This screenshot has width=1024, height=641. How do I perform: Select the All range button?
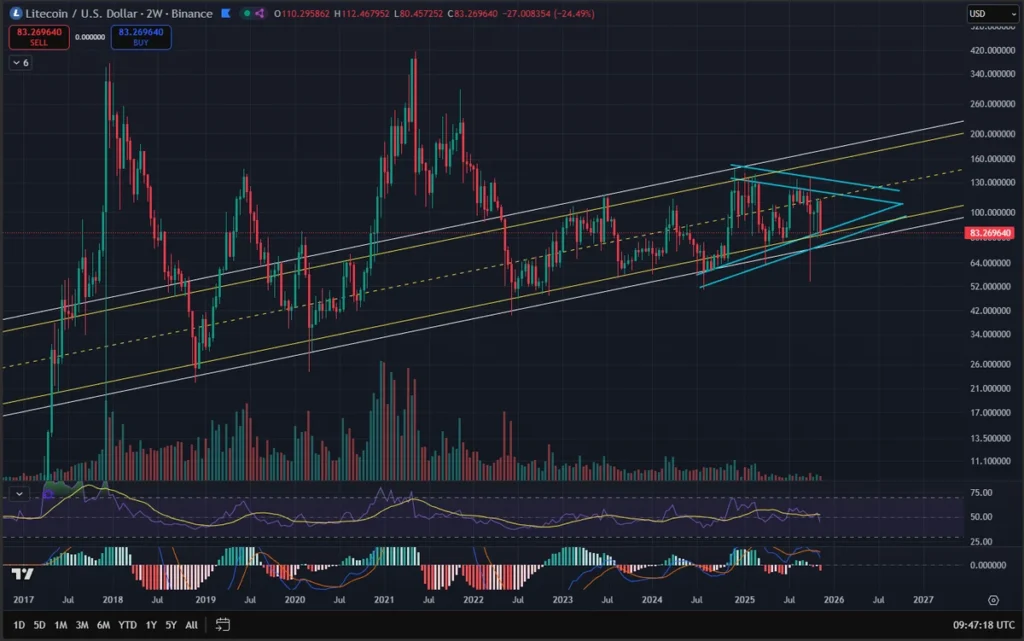coord(191,624)
